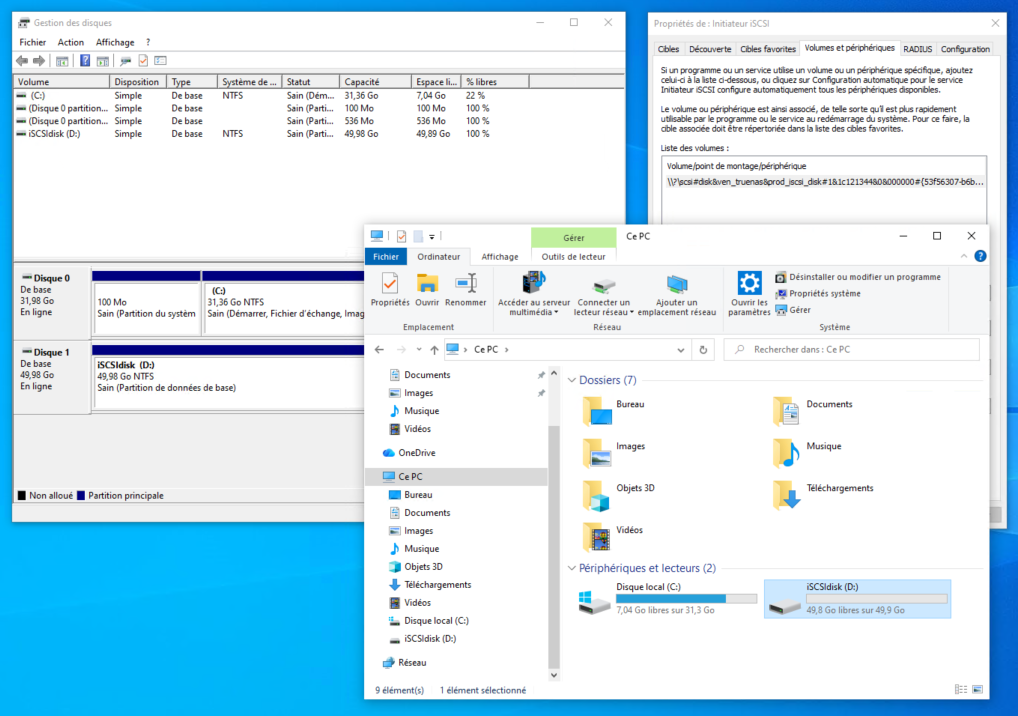Collapse Périphériques et lecteurs section
This screenshot has width=1018, height=716.
pos(571,568)
